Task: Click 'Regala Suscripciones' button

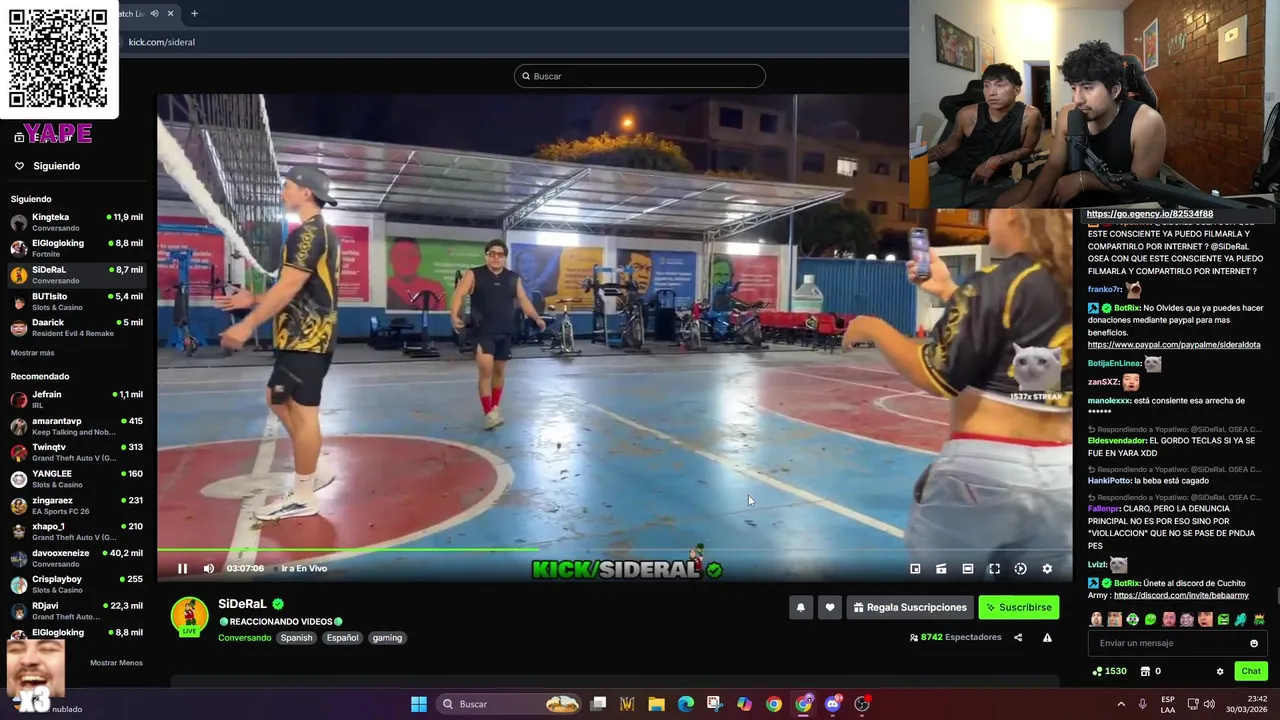Action: click(x=911, y=607)
